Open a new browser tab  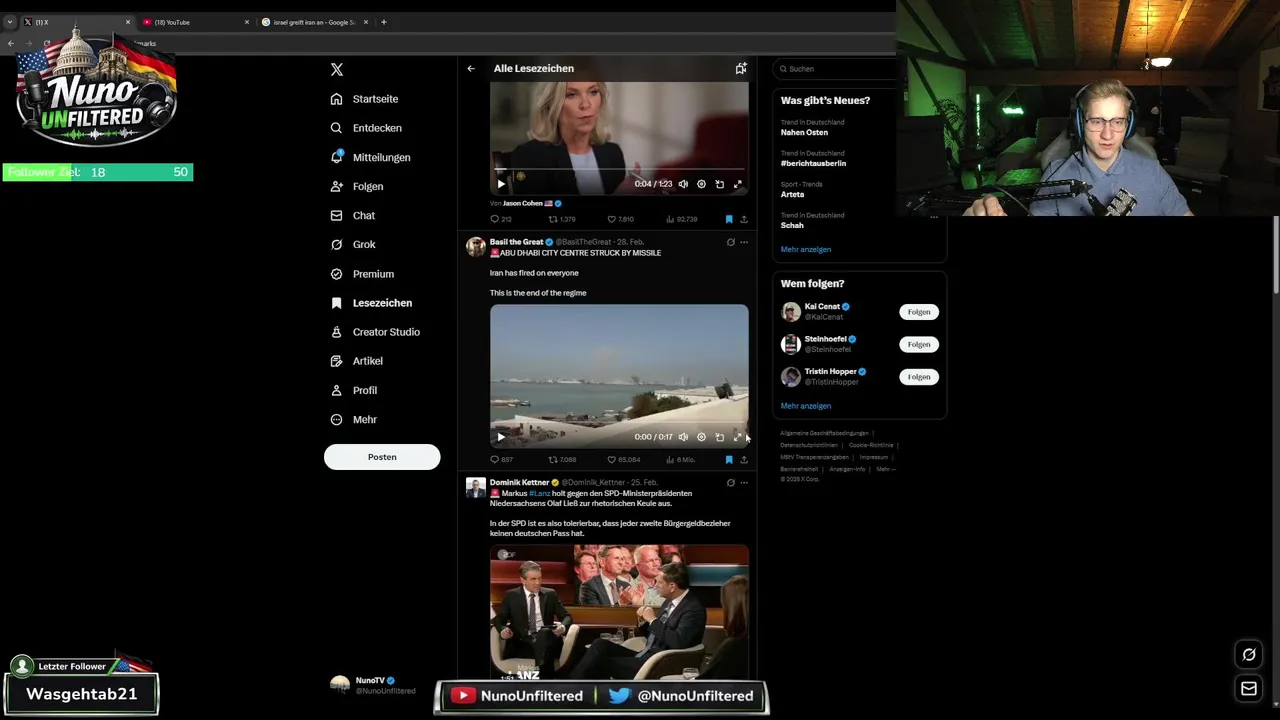[x=384, y=22]
